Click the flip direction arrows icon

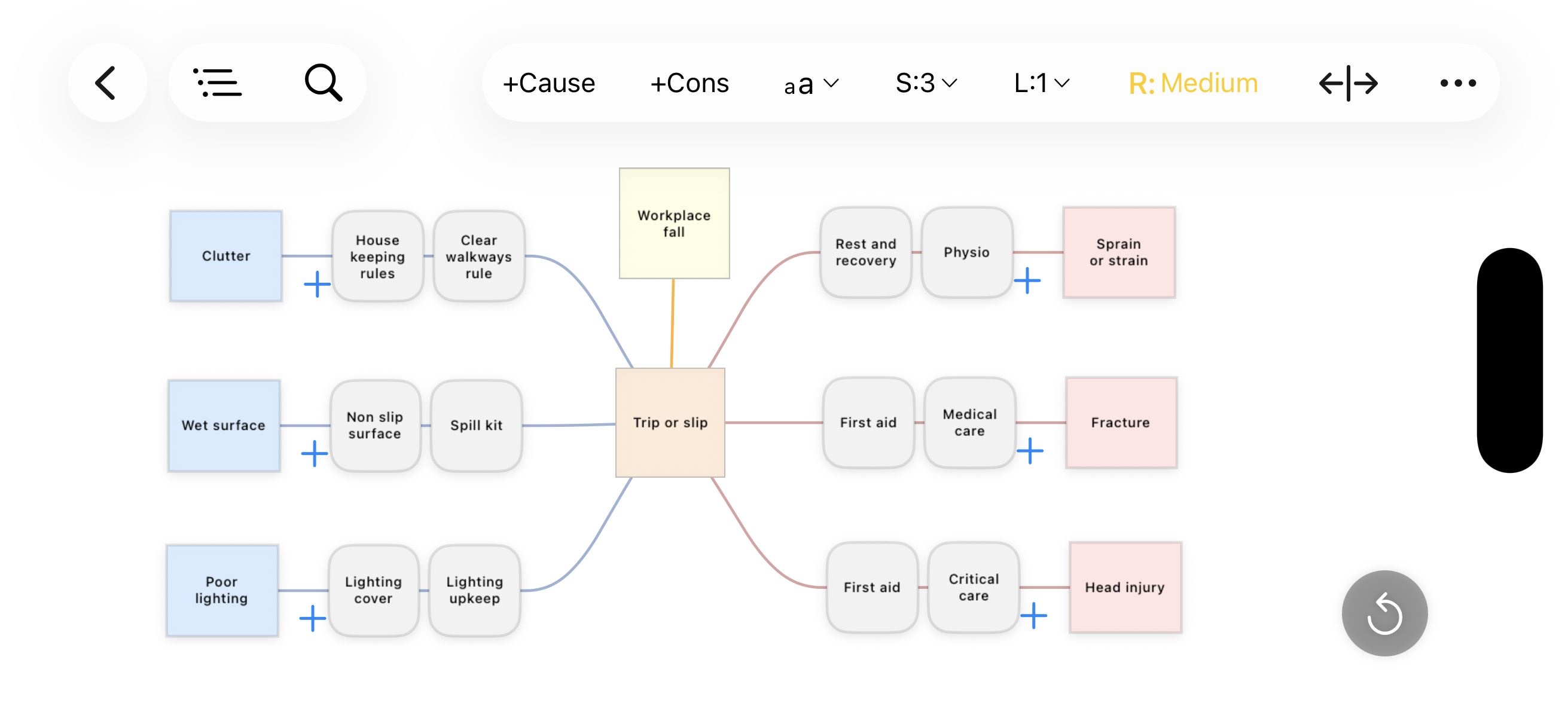(x=1348, y=83)
